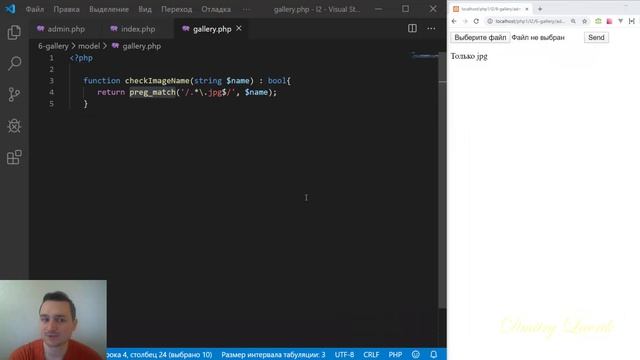Click the Только jpg message
640x360 pixels.
pos(469,56)
